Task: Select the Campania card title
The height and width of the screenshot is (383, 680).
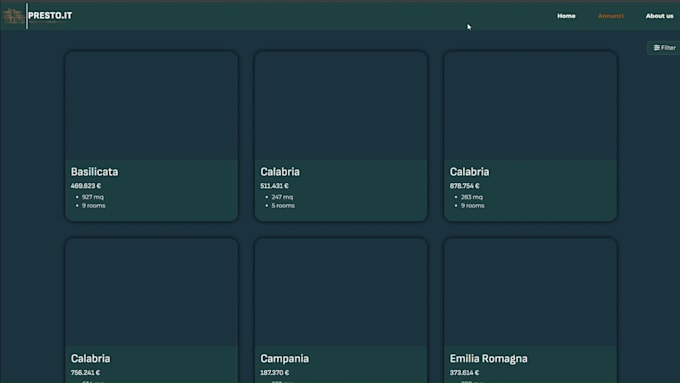Action: click(284, 358)
